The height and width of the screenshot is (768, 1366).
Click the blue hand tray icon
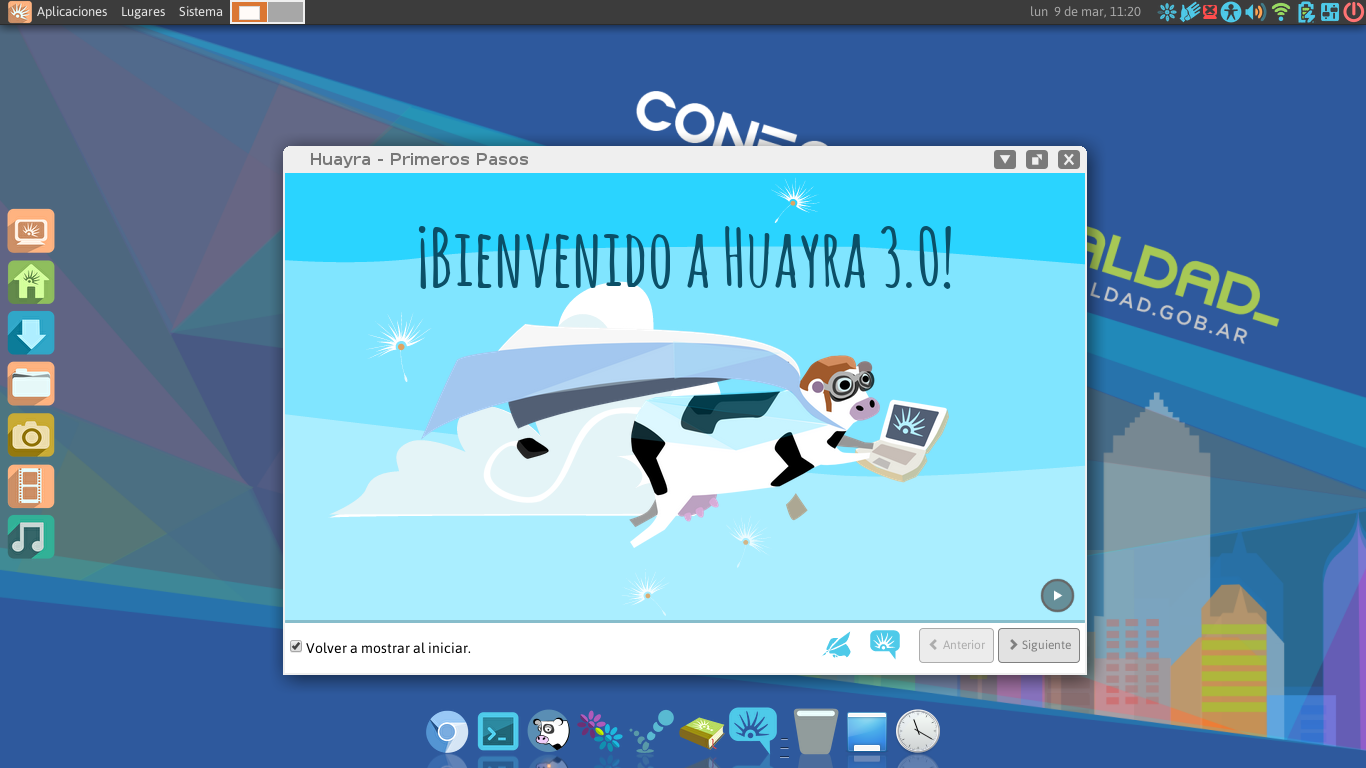(1189, 12)
